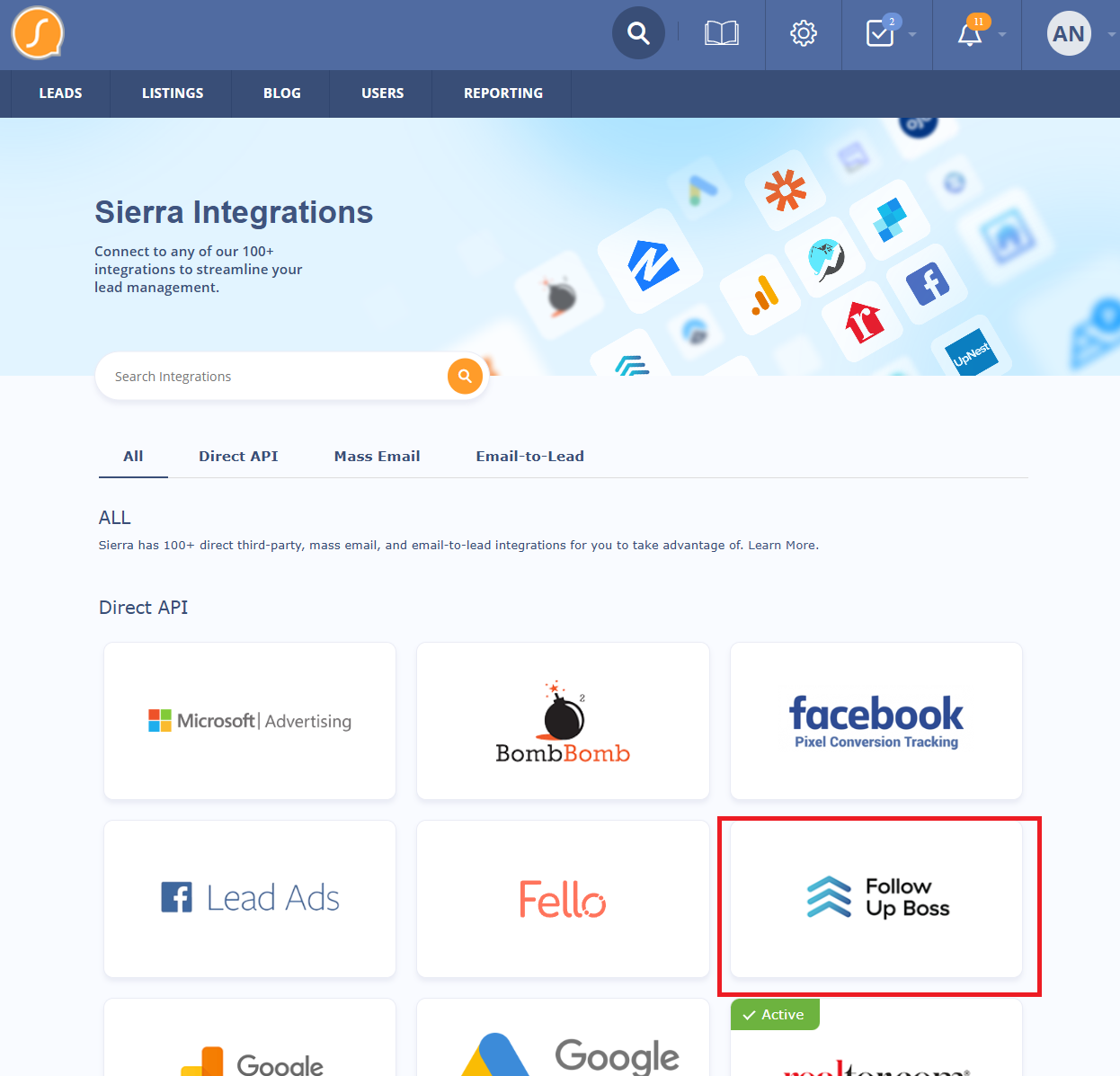The width and height of the screenshot is (1120, 1076).
Task: Click the AN user avatar
Action: pyautogui.click(x=1069, y=34)
